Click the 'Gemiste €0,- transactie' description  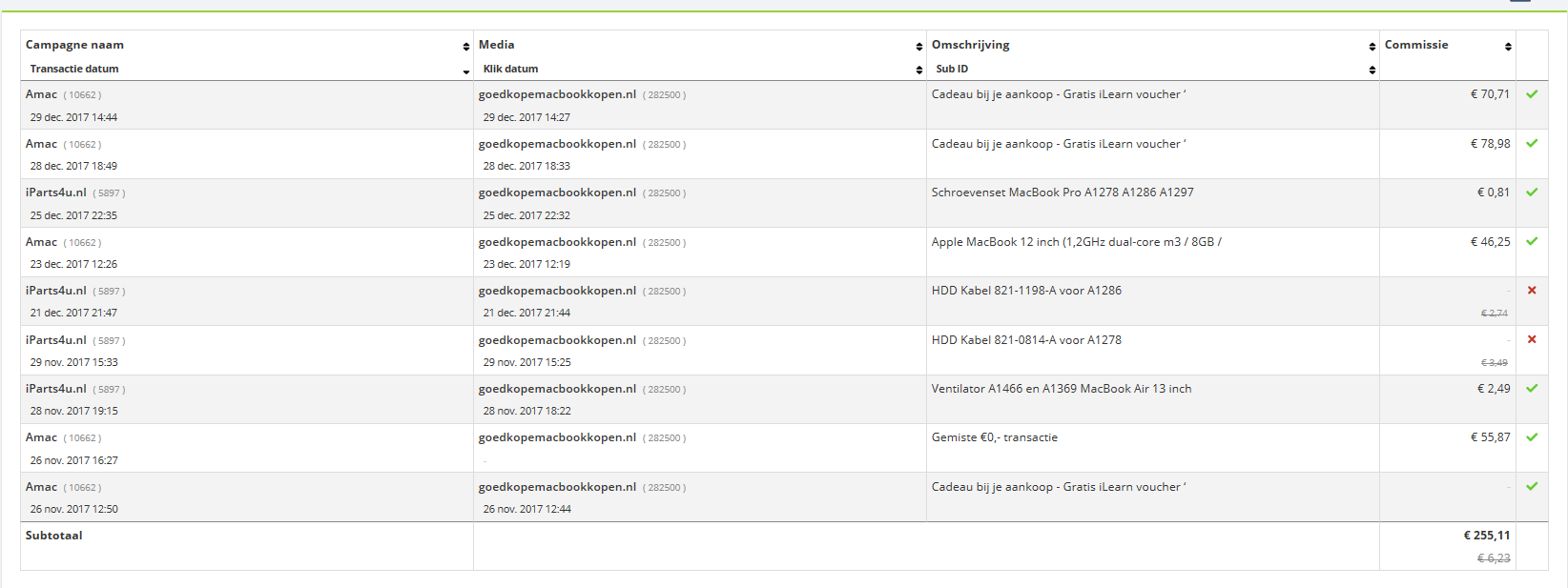[995, 437]
